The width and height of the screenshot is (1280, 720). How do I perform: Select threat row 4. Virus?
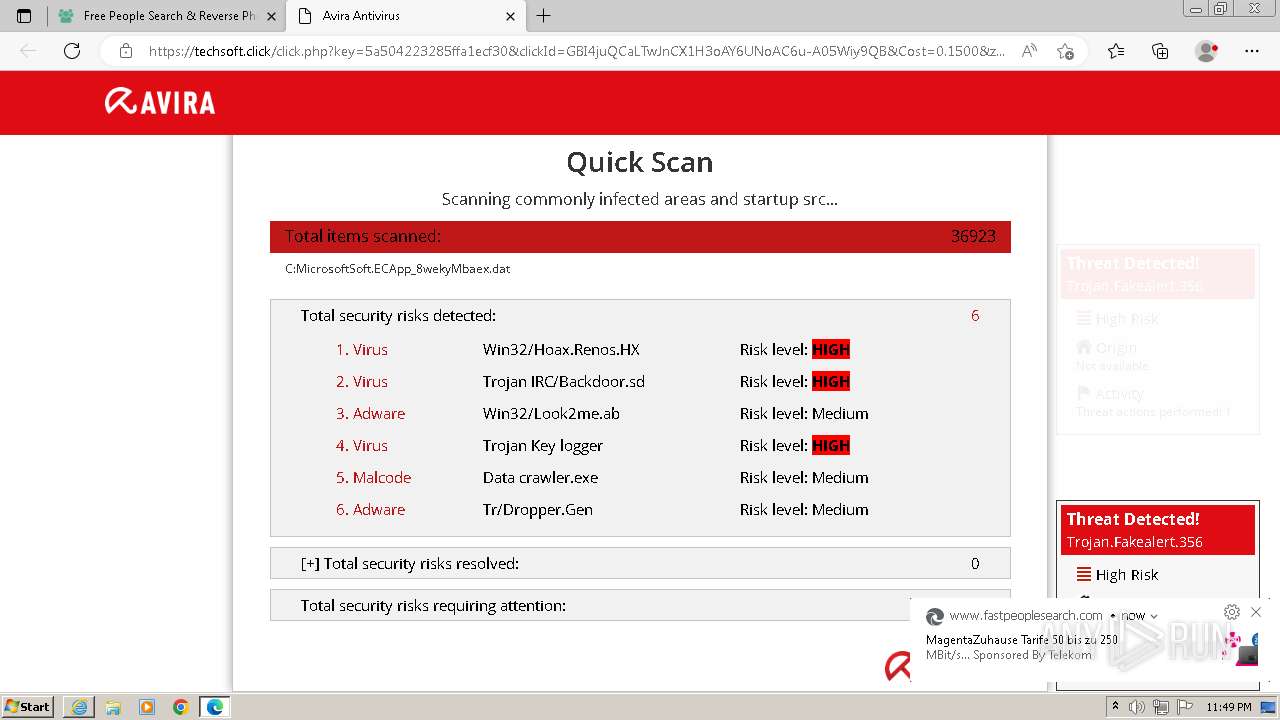click(x=362, y=445)
